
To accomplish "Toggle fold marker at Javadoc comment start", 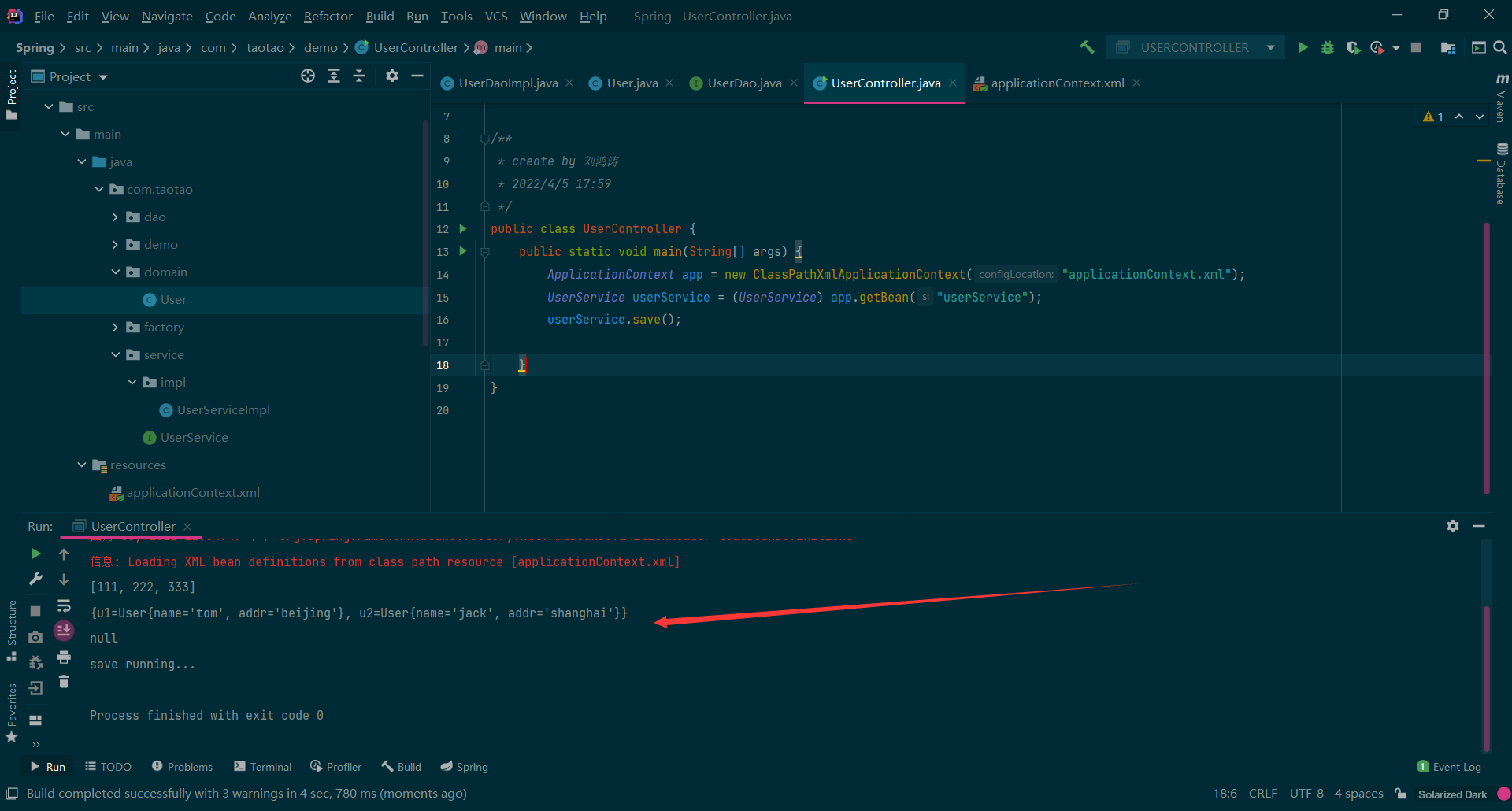I will (x=485, y=139).
